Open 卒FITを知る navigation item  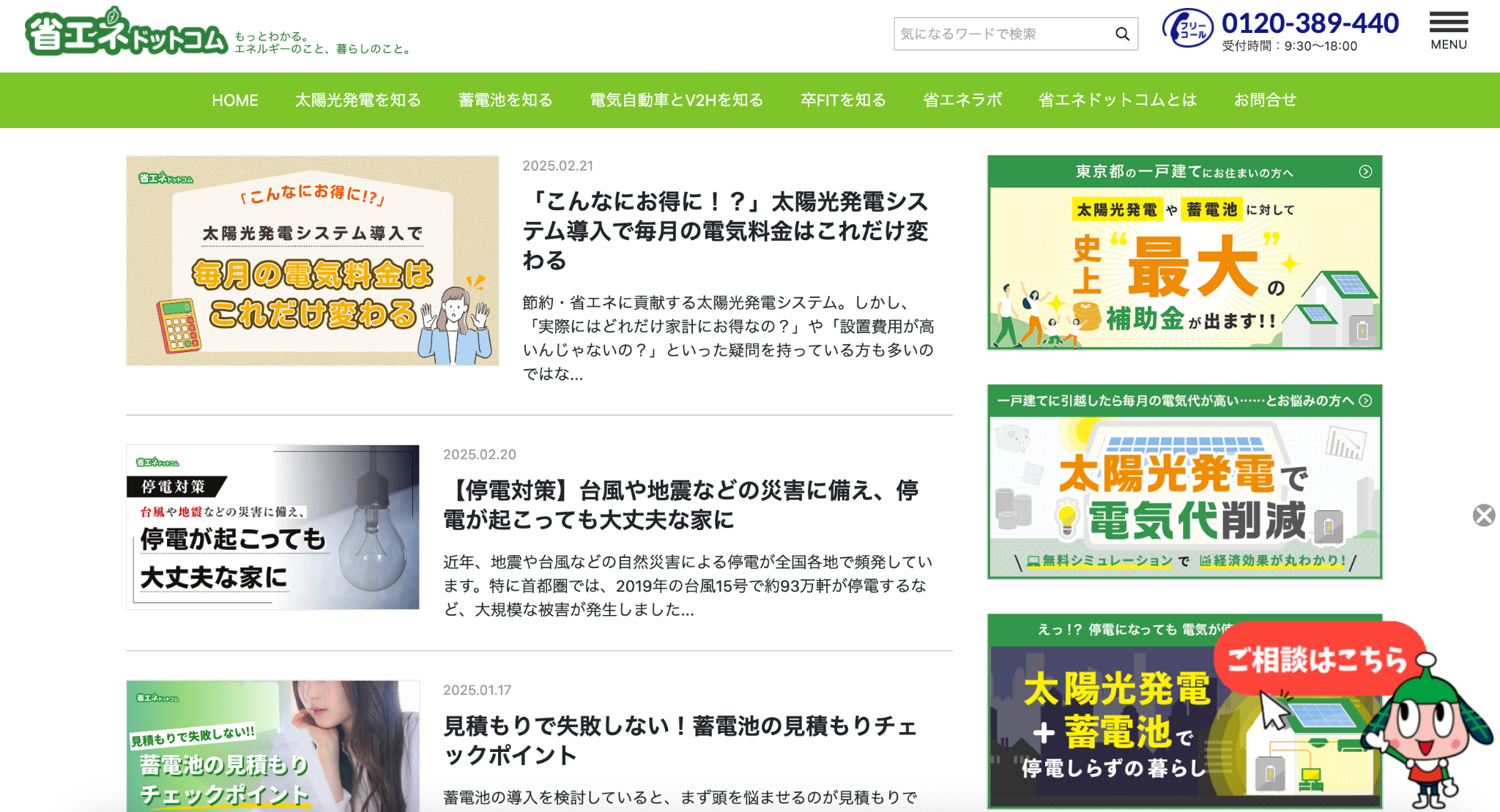843,100
